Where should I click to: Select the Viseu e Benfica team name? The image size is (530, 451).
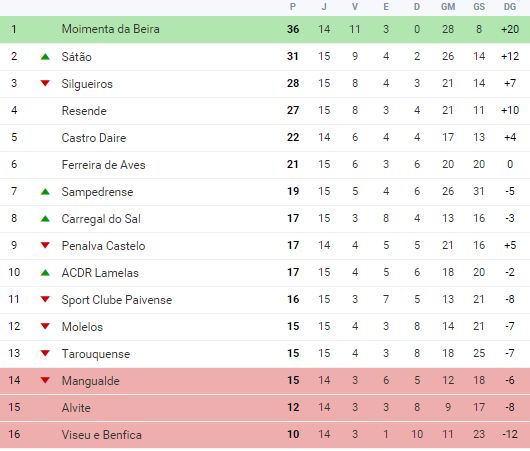102,434
